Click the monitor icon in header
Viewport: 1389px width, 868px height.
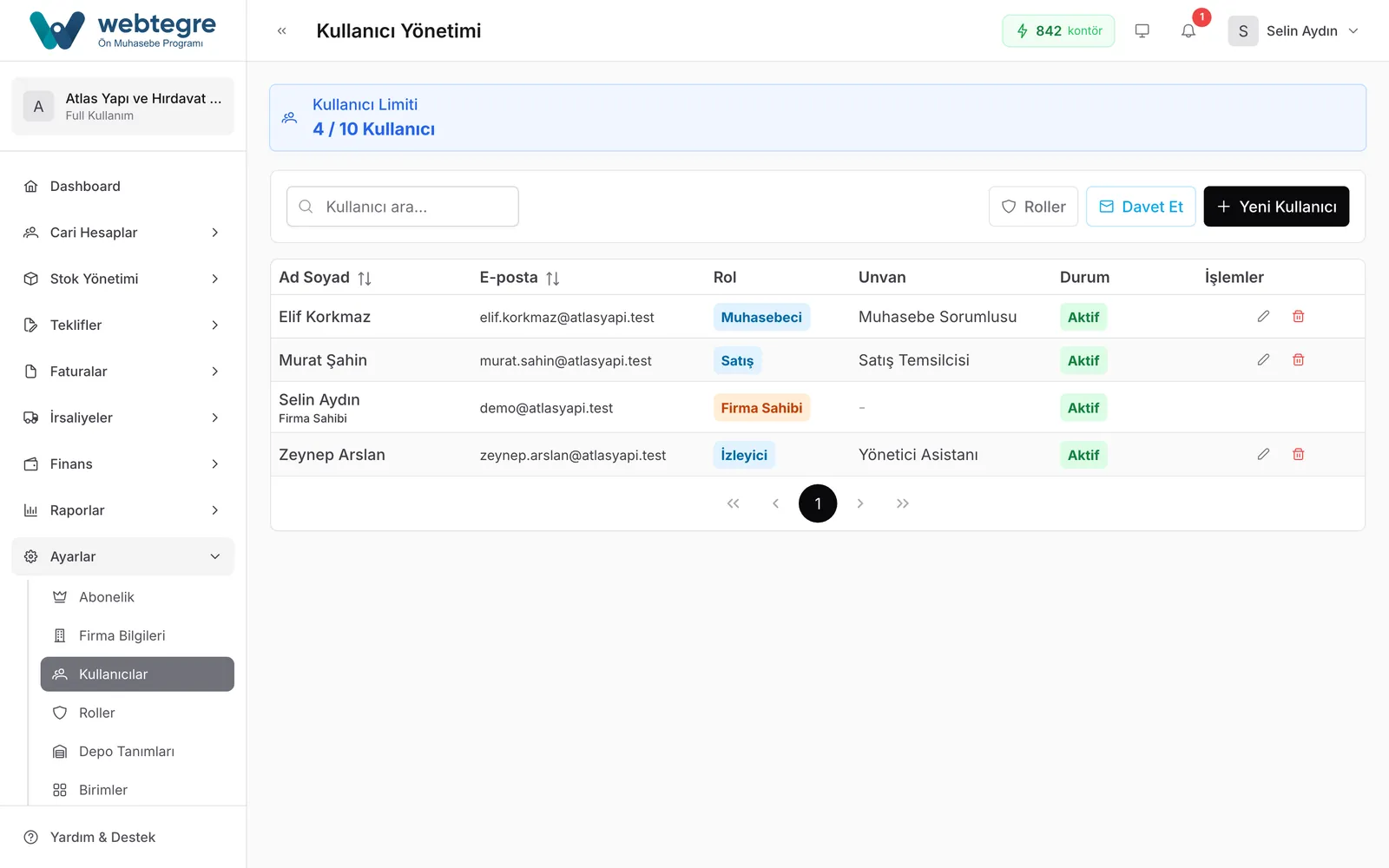(x=1142, y=31)
